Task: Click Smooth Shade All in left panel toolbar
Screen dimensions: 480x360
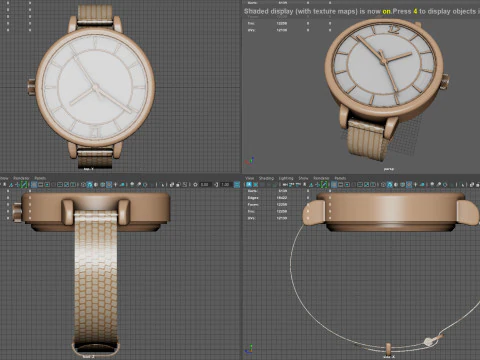Action: pyautogui.click(x=89, y=184)
